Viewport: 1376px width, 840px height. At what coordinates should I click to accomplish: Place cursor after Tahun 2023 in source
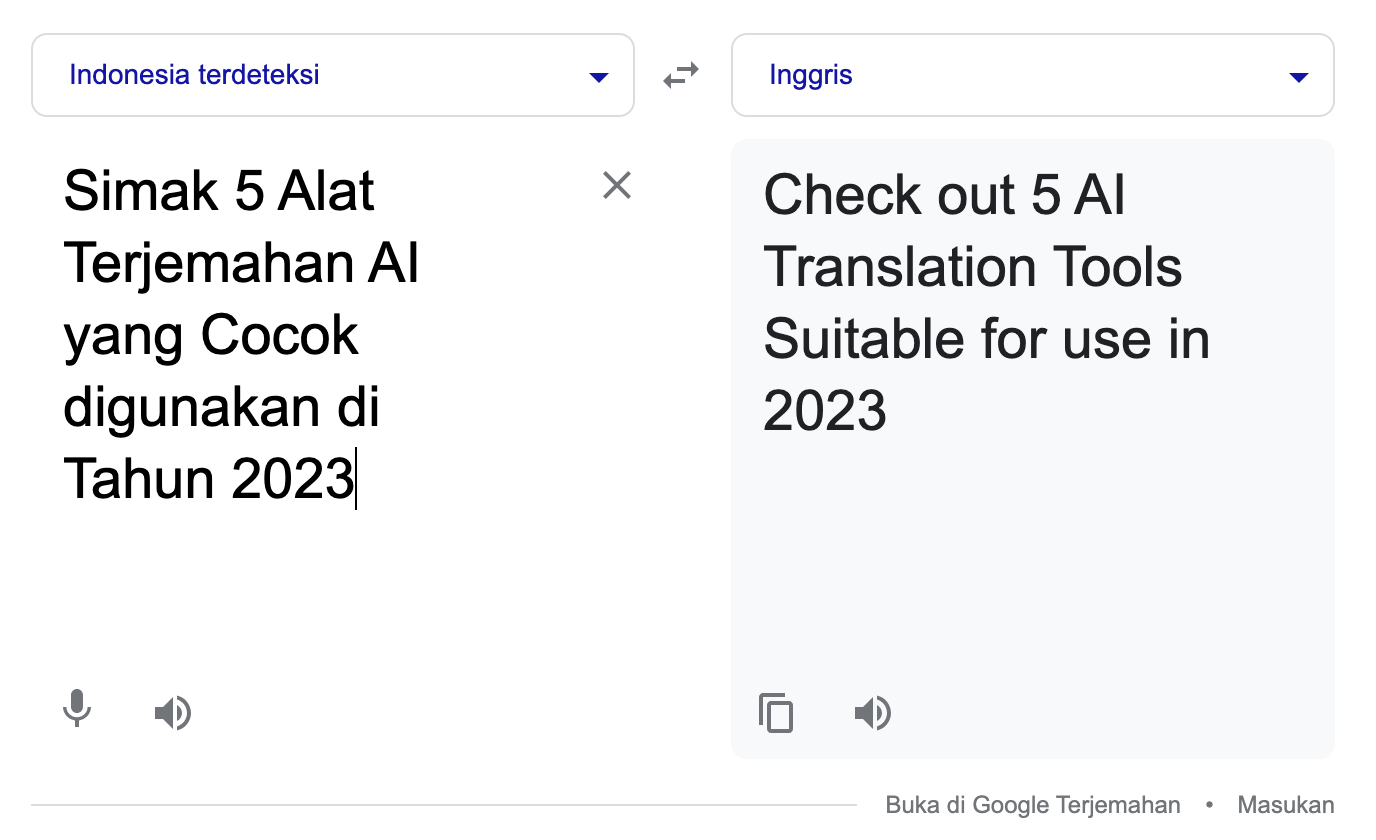355,479
